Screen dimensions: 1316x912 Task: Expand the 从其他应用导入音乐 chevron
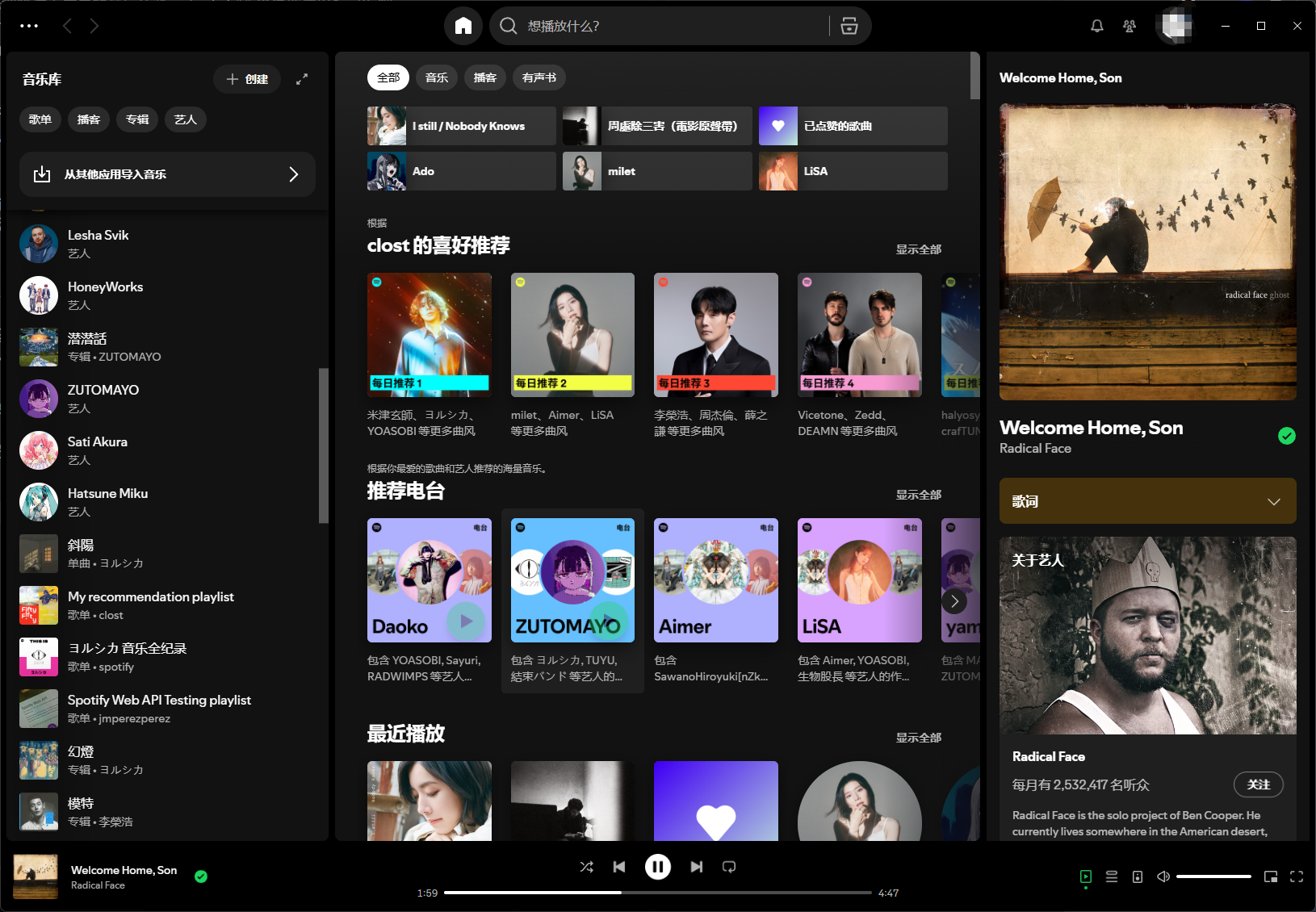(x=293, y=174)
